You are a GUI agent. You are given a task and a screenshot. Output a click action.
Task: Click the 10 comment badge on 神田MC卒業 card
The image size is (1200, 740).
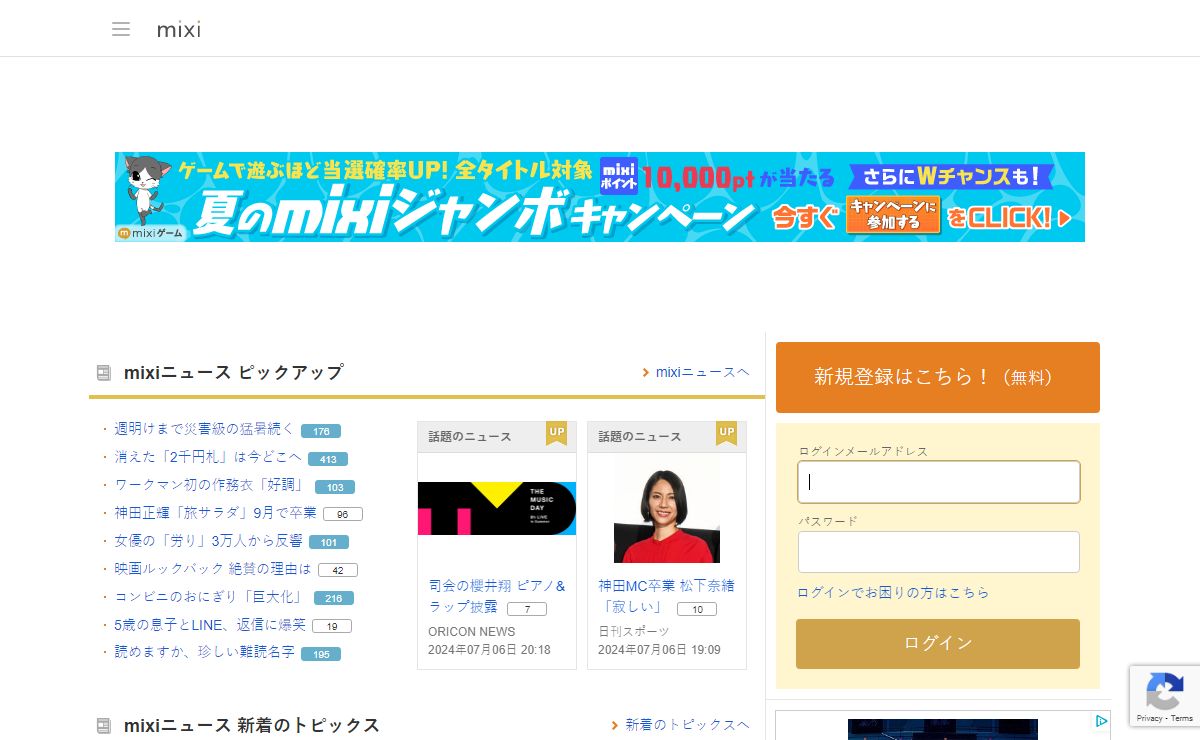[697, 609]
